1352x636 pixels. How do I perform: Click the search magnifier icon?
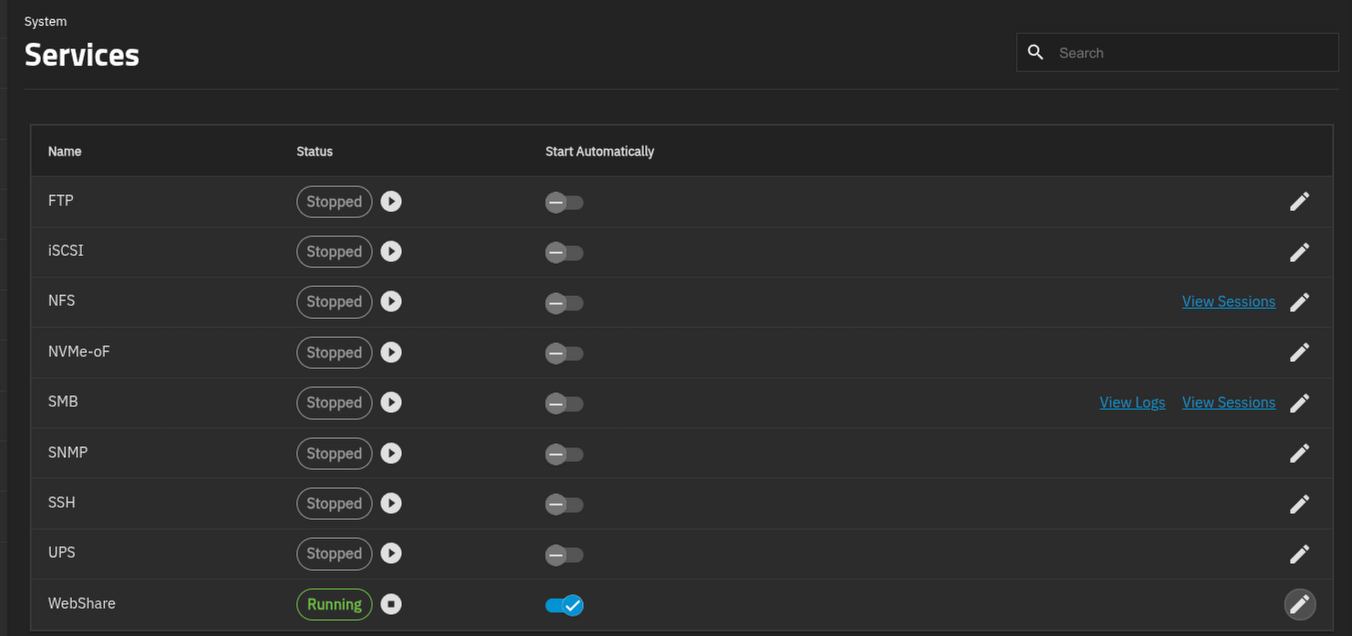coord(1036,52)
